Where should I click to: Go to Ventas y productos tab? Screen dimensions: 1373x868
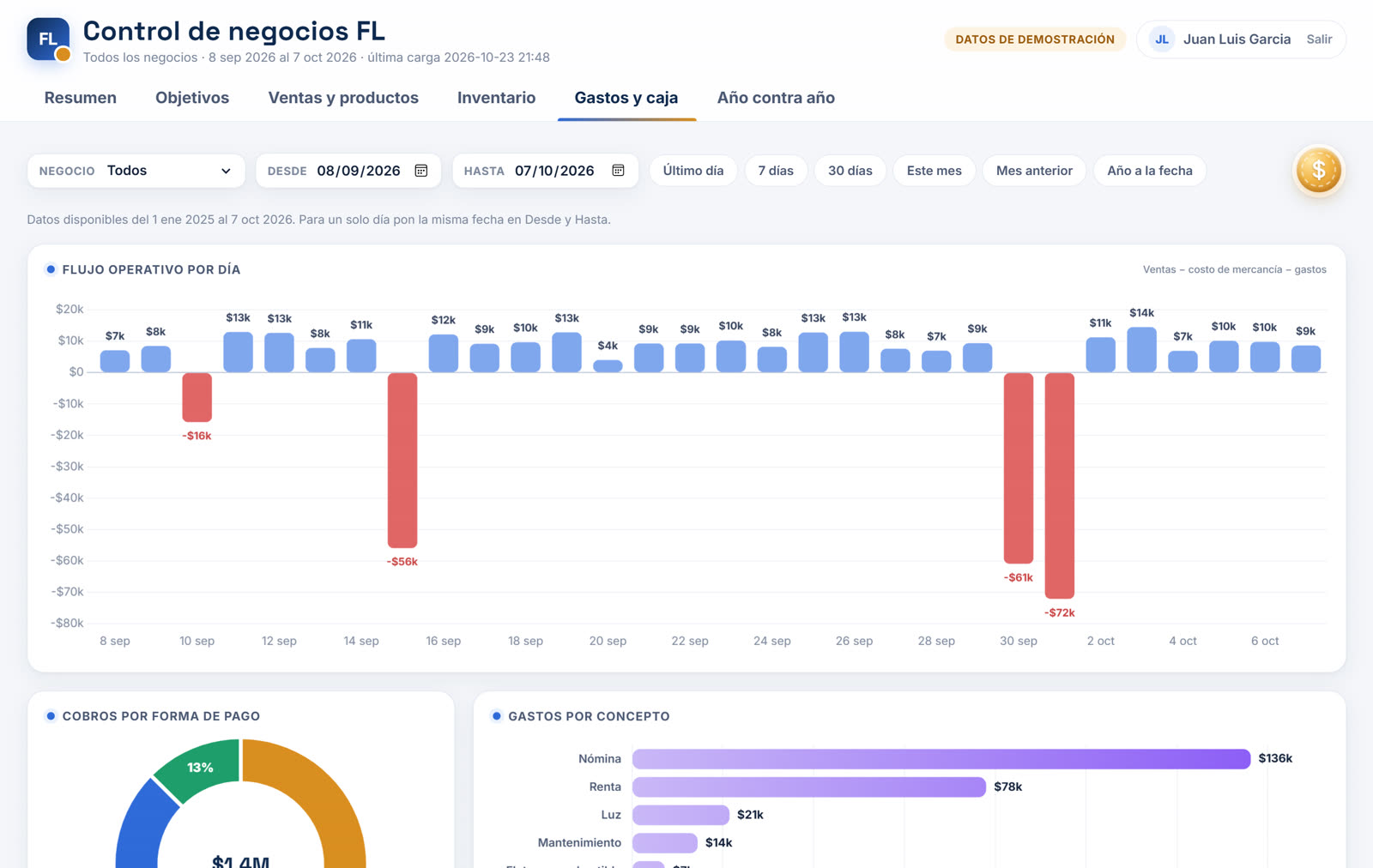tap(343, 98)
